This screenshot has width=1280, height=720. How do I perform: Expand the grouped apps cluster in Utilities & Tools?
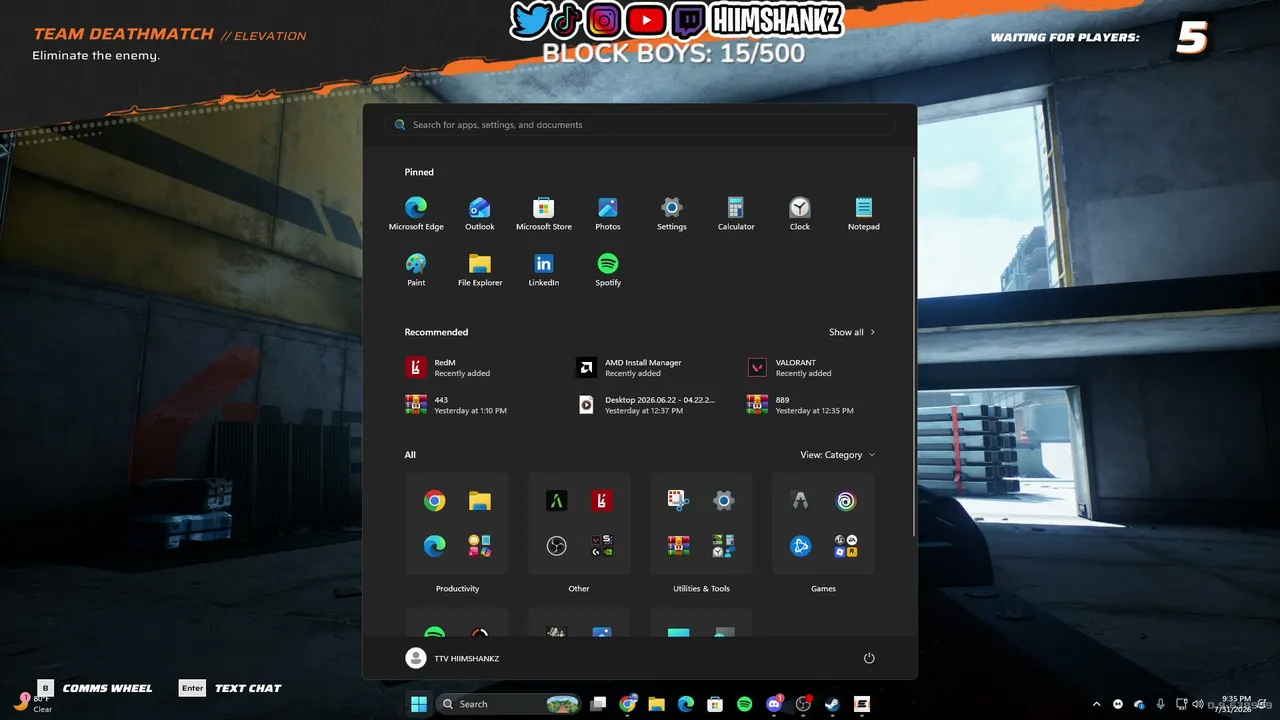point(724,546)
